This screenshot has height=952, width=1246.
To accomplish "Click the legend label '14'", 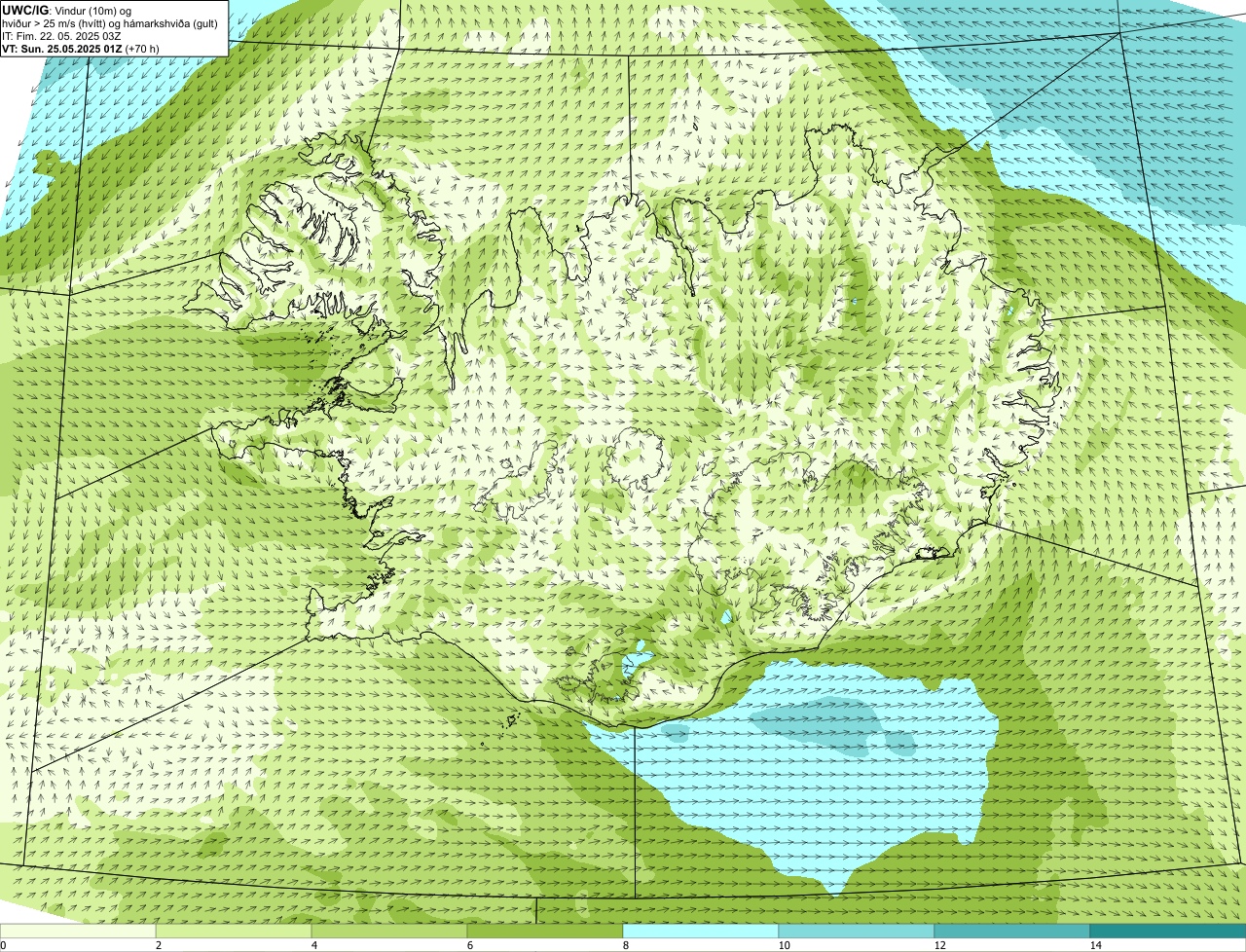I will click(1095, 945).
